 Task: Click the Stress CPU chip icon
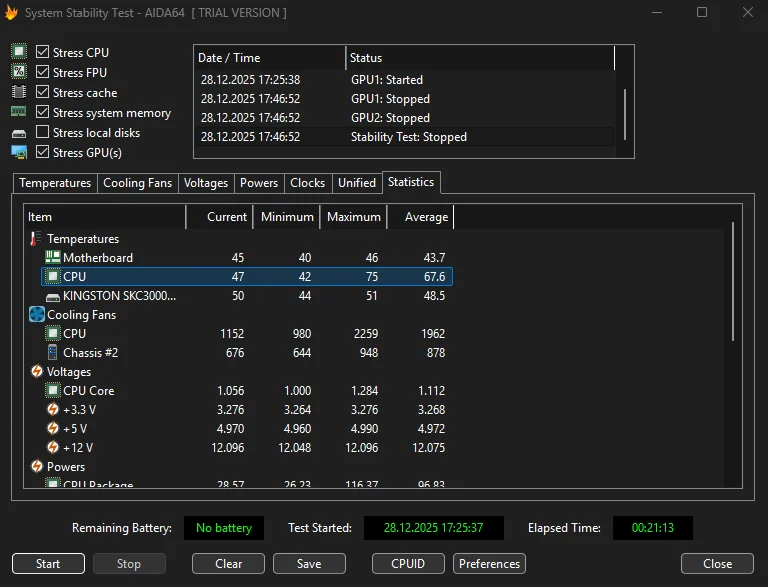19,51
